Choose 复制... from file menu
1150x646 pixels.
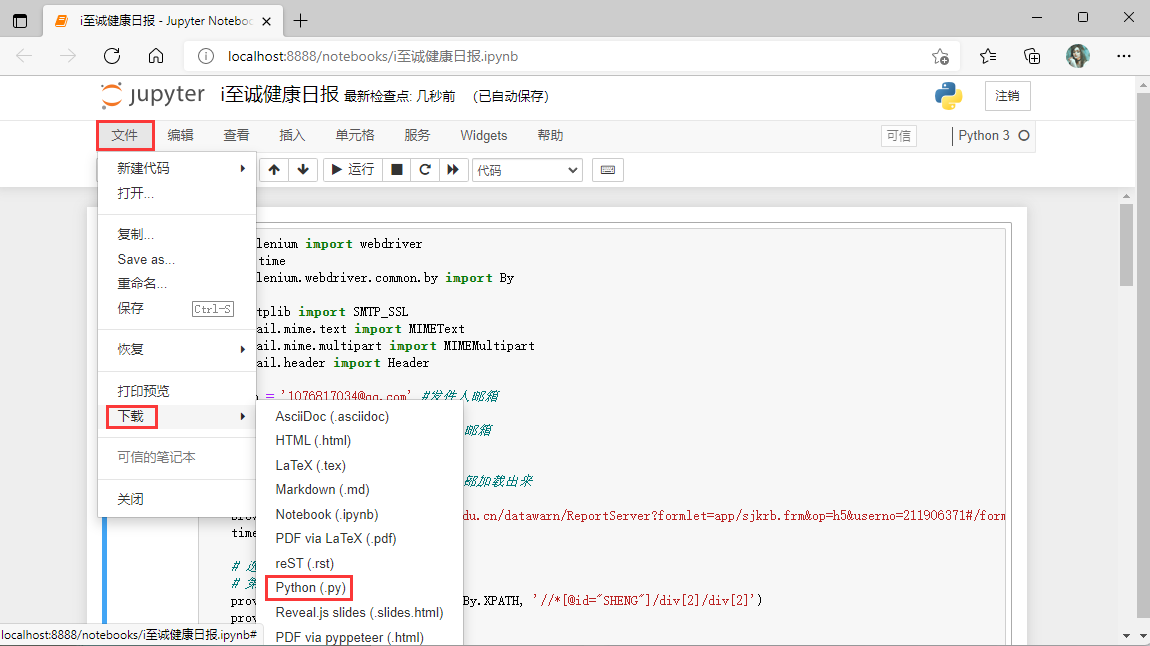[177, 235]
